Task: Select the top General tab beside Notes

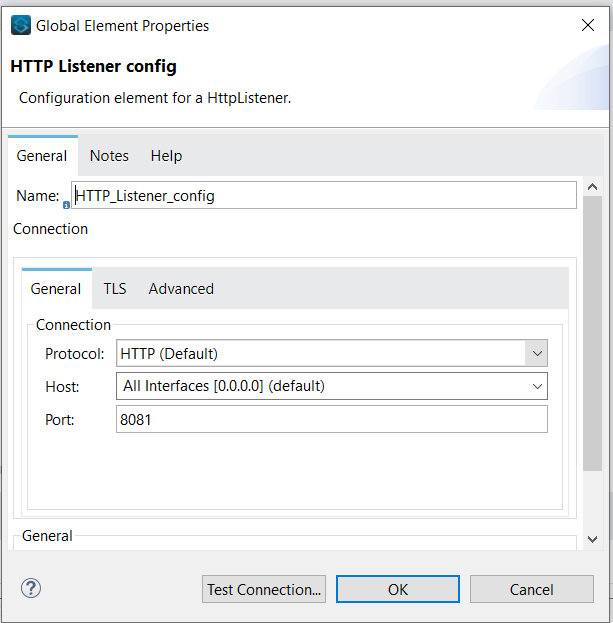Action: (x=42, y=156)
